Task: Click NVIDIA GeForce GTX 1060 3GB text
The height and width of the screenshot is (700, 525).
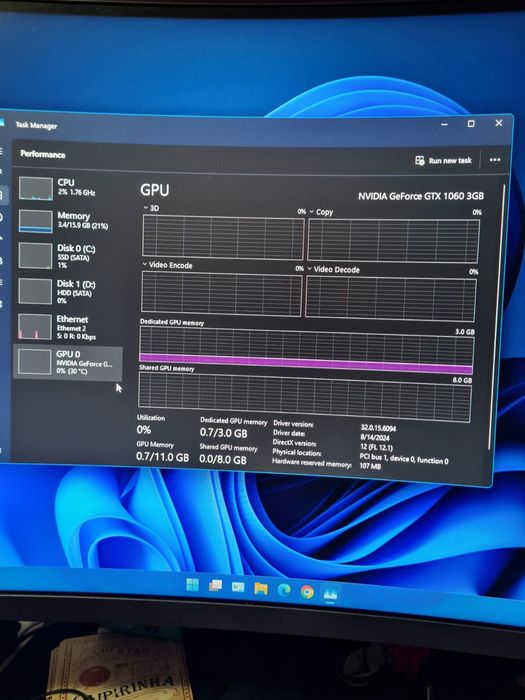Action: 421,196
